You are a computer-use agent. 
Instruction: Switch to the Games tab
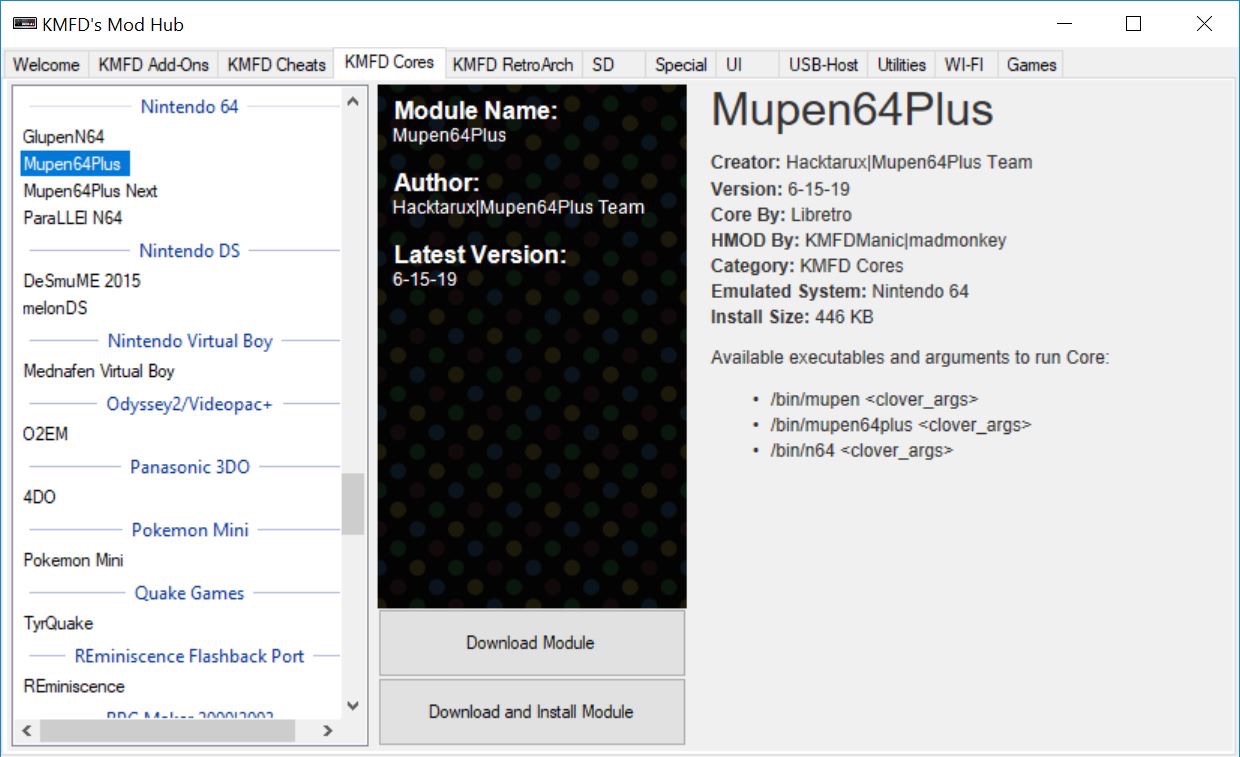pos(1031,65)
